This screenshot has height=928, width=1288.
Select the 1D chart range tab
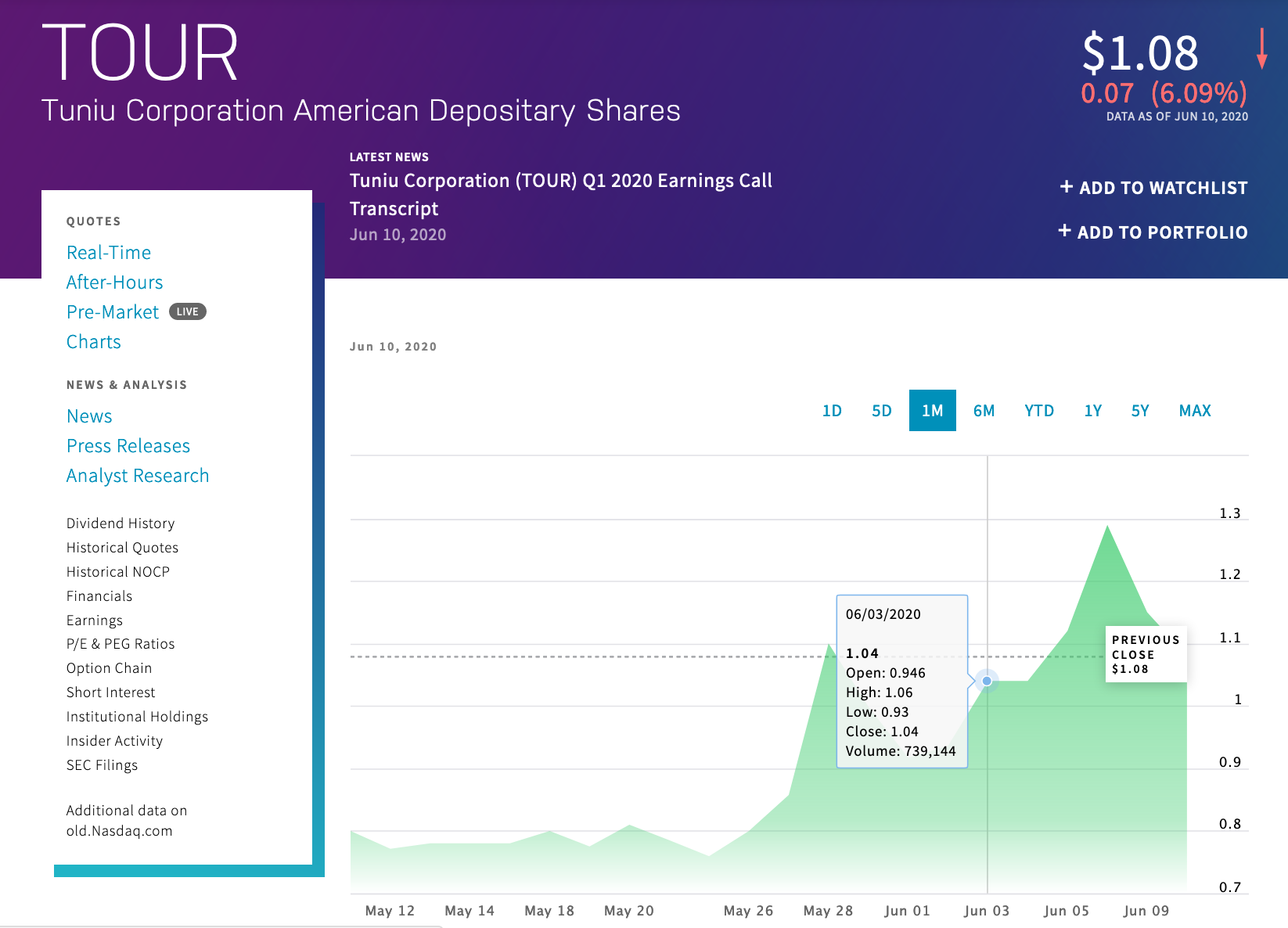point(832,411)
